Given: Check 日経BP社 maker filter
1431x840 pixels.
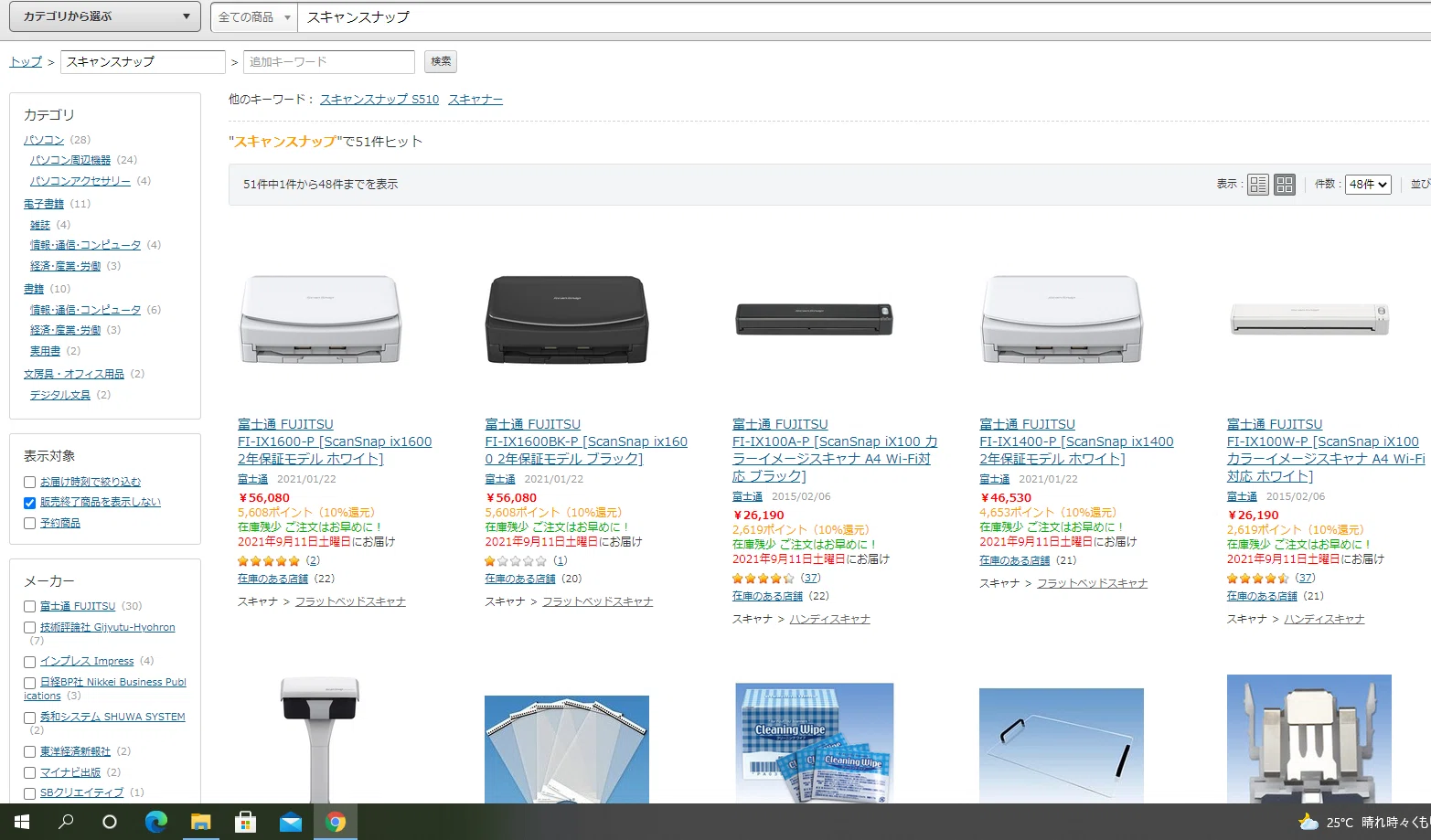Looking at the screenshot, I should (29, 683).
